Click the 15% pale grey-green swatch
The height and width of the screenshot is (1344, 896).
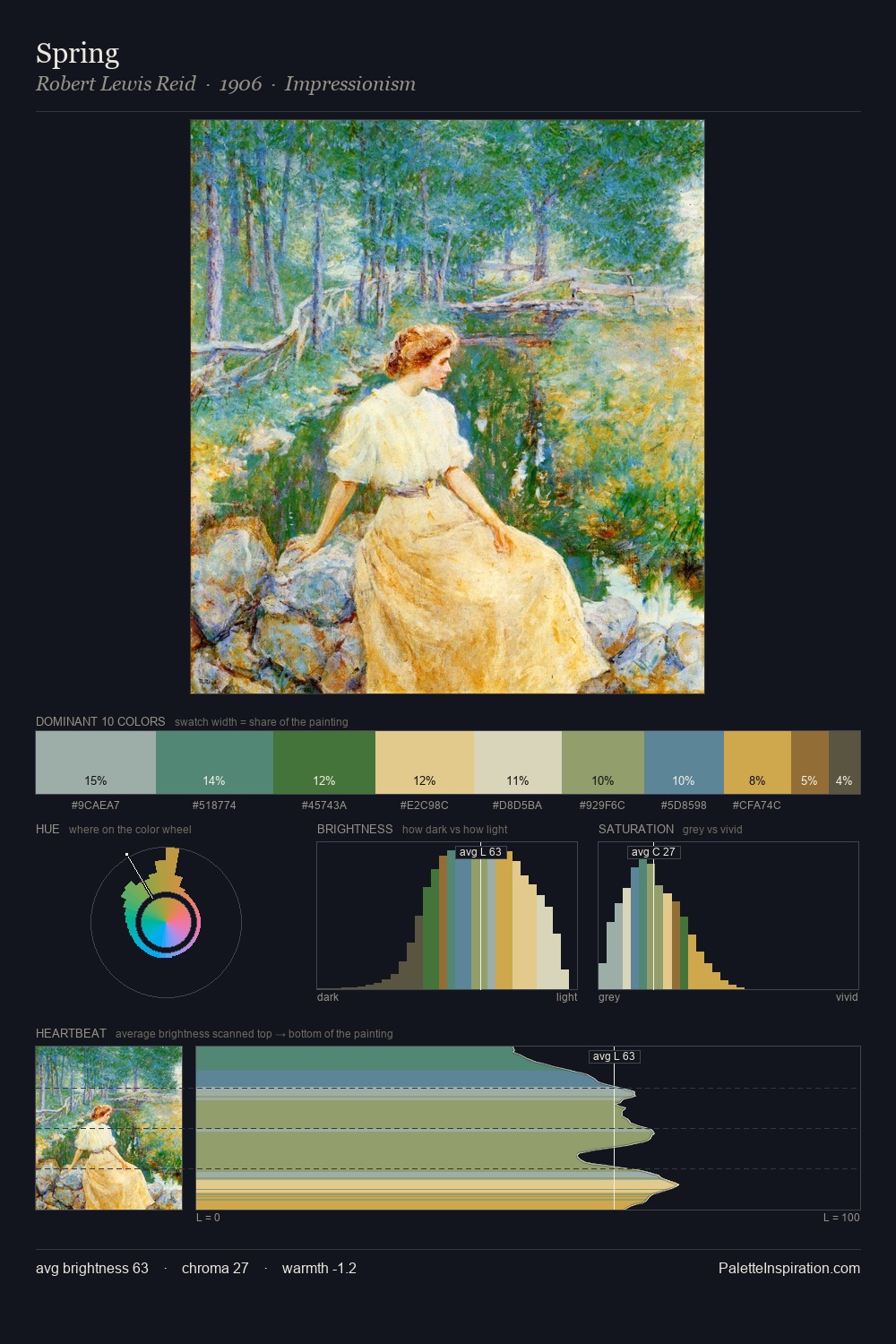pos(96,762)
